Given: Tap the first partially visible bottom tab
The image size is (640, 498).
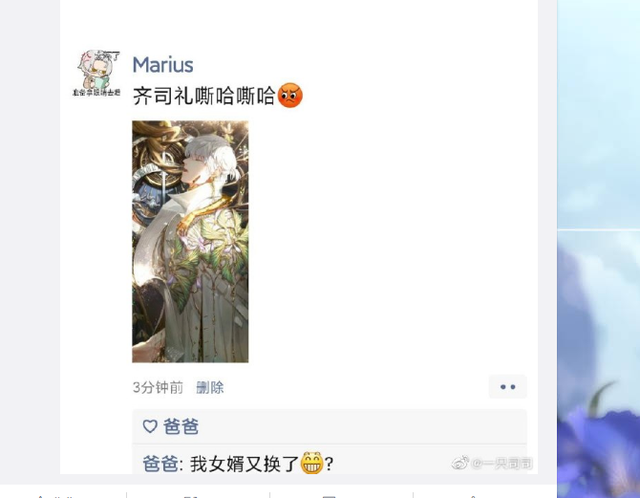Looking at the screenshot, I should [x=63, y=495].
